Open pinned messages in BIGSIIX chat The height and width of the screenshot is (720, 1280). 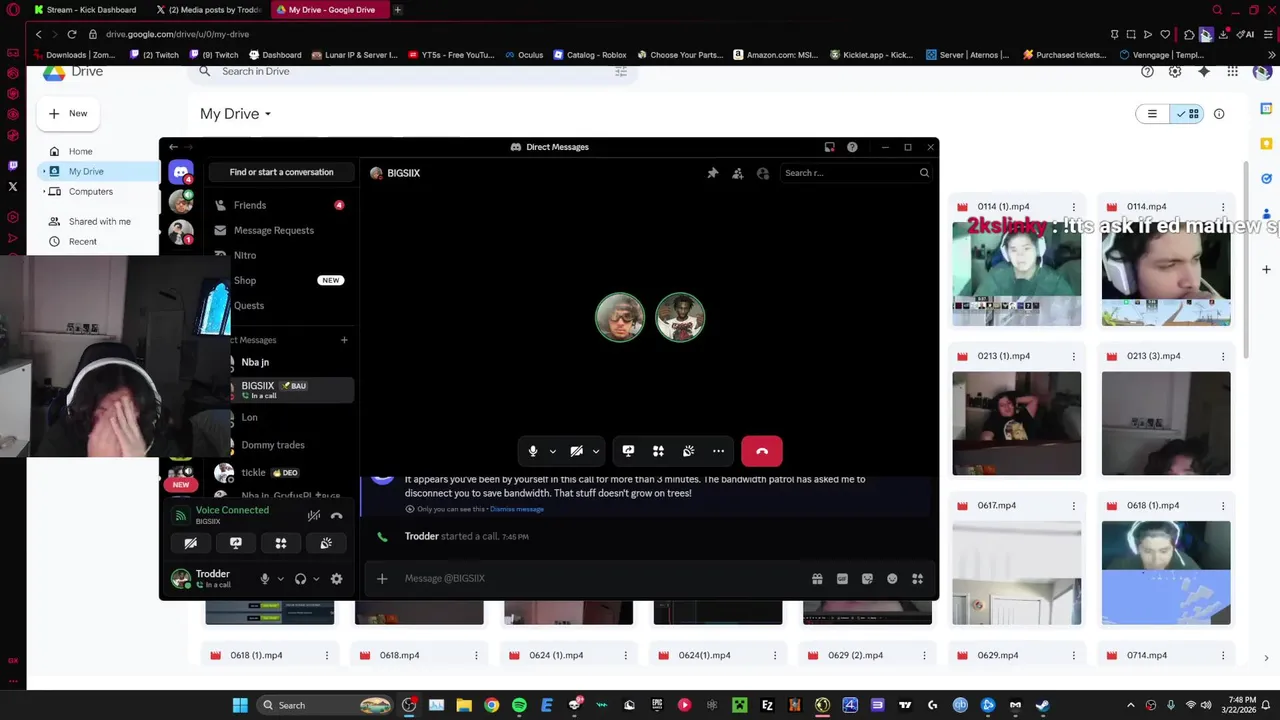click(713, 173)
